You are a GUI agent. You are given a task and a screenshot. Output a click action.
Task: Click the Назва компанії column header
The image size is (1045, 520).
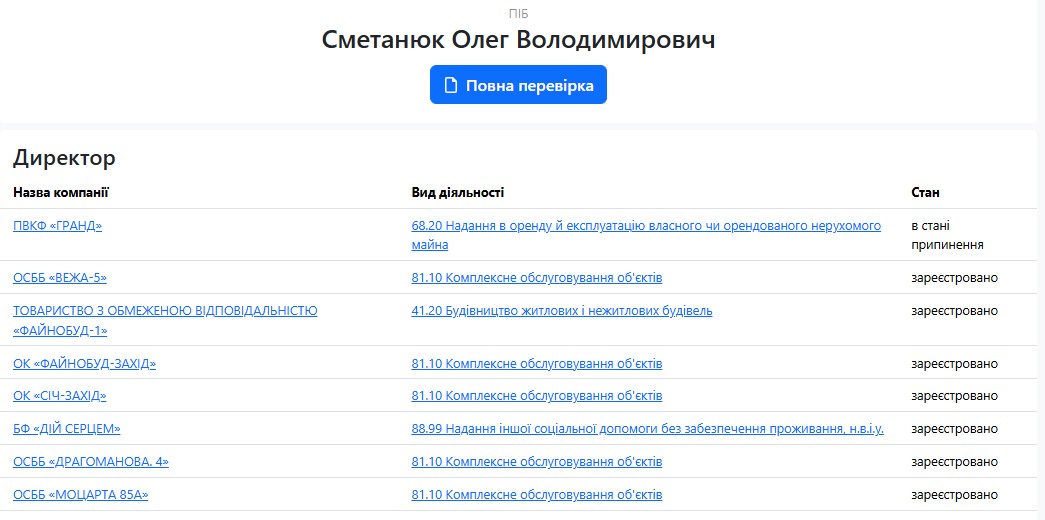click(x=61, y=193)
